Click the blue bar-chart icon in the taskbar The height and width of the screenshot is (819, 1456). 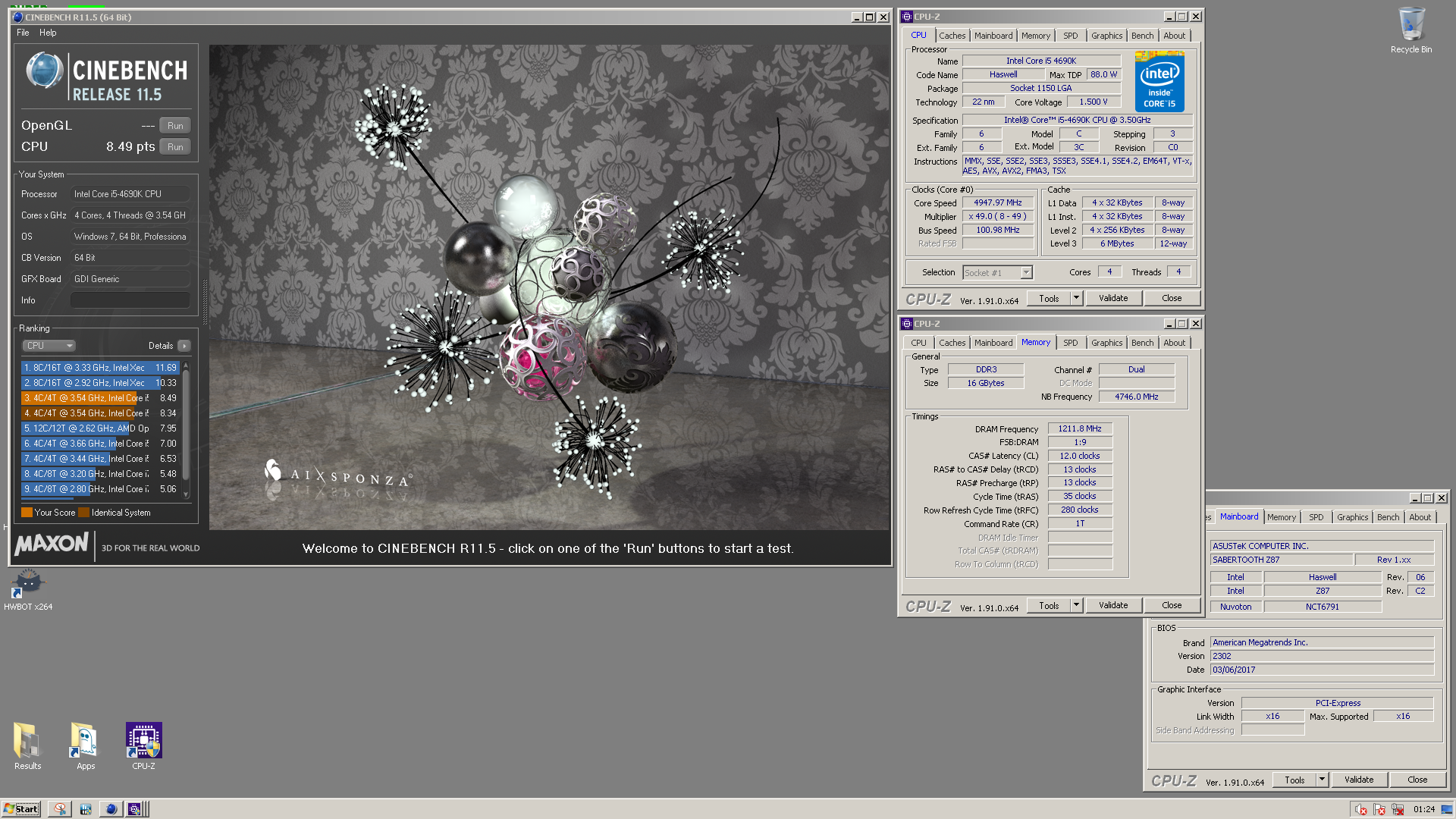click(x=86, y=809)
